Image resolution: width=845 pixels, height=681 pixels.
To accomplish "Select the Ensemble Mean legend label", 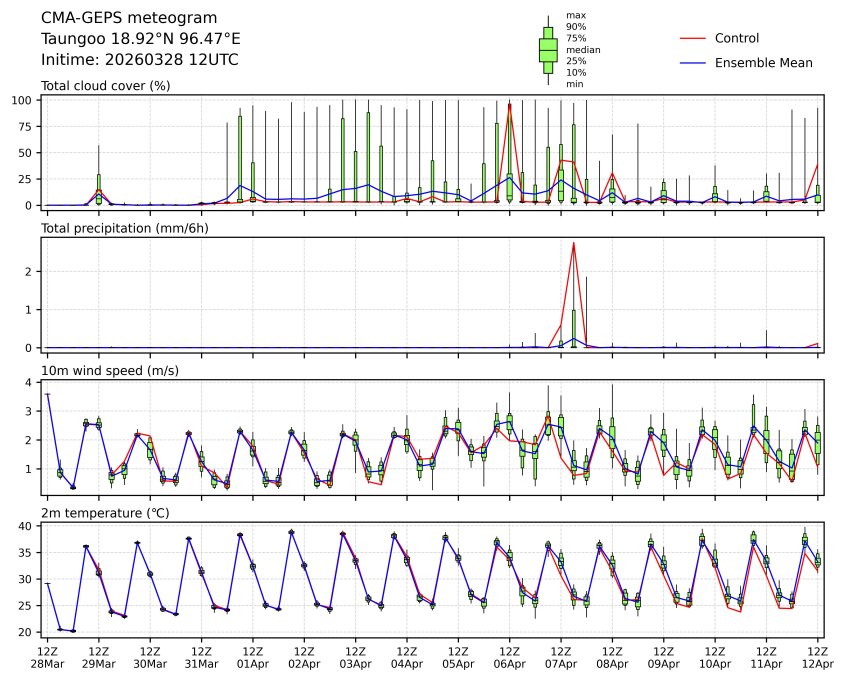I will pyautogui.click(x=763, y=62).
